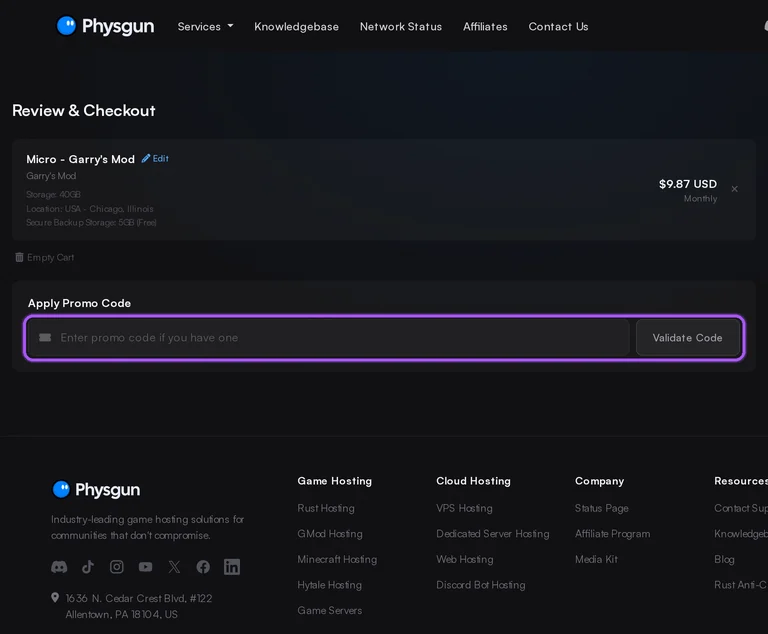This screenshot has width=768, height=634.
Task: Open the Affiliates page
Action: click(485, 26)
